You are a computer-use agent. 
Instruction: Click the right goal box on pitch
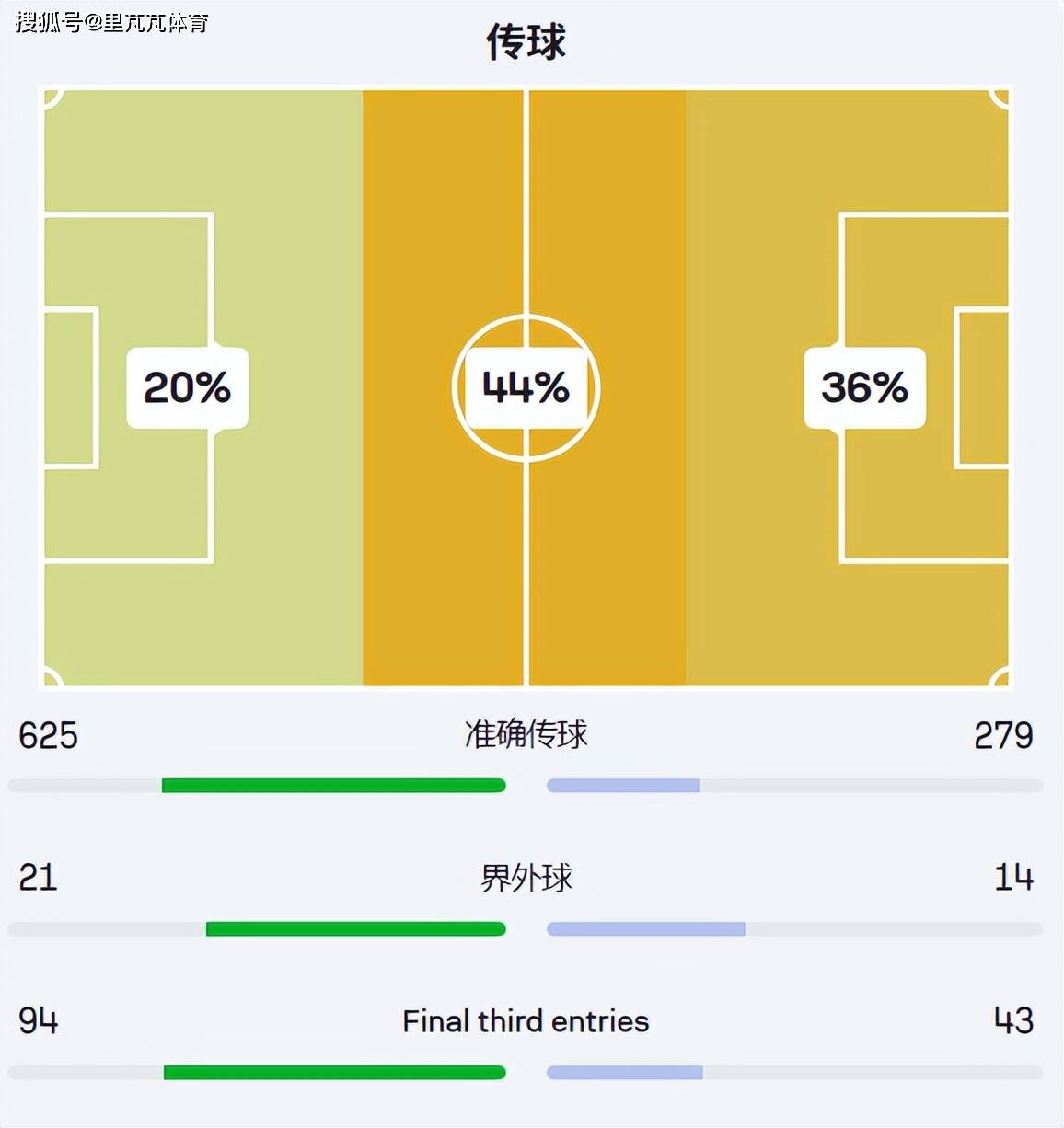982,387
